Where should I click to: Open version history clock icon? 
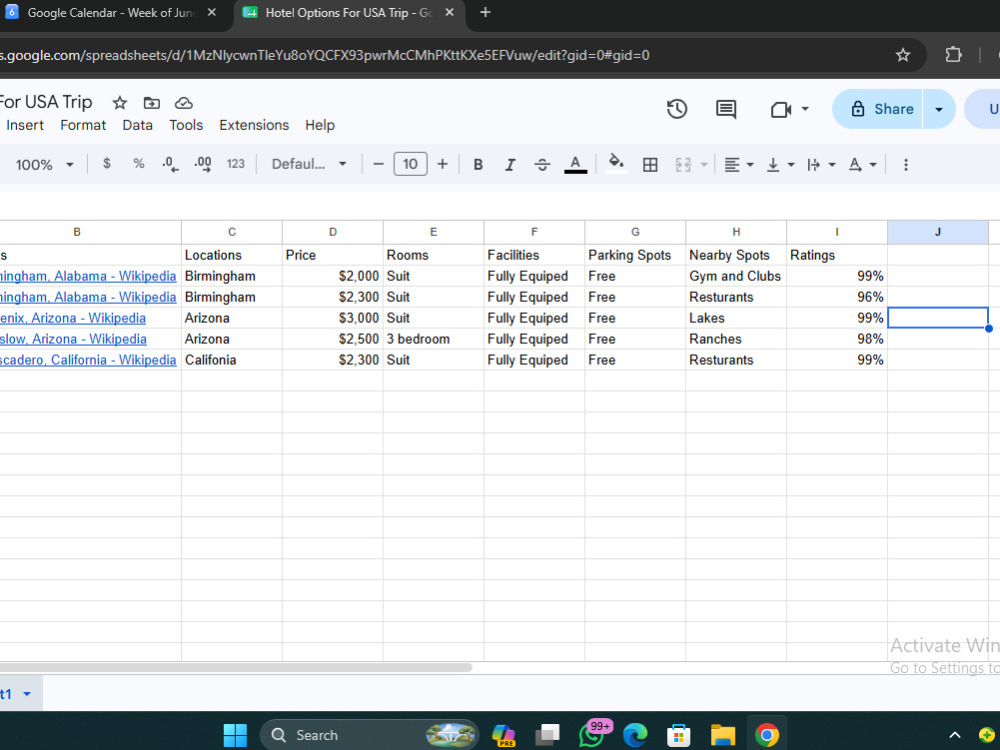(677, 109)
